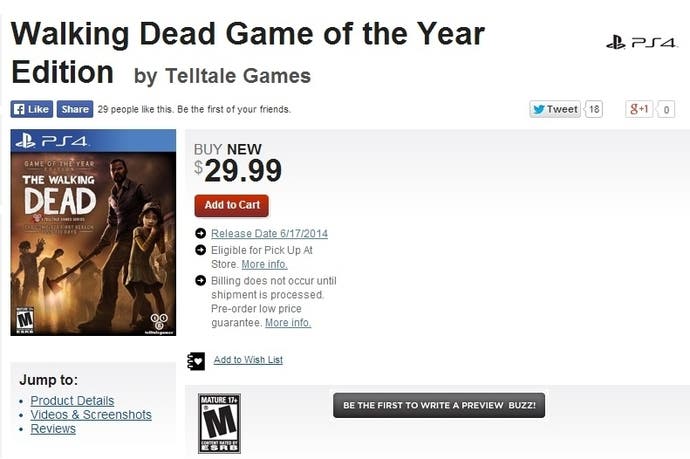Jump to Product Details section
690x459 pixels.
(x=72, y=400)
